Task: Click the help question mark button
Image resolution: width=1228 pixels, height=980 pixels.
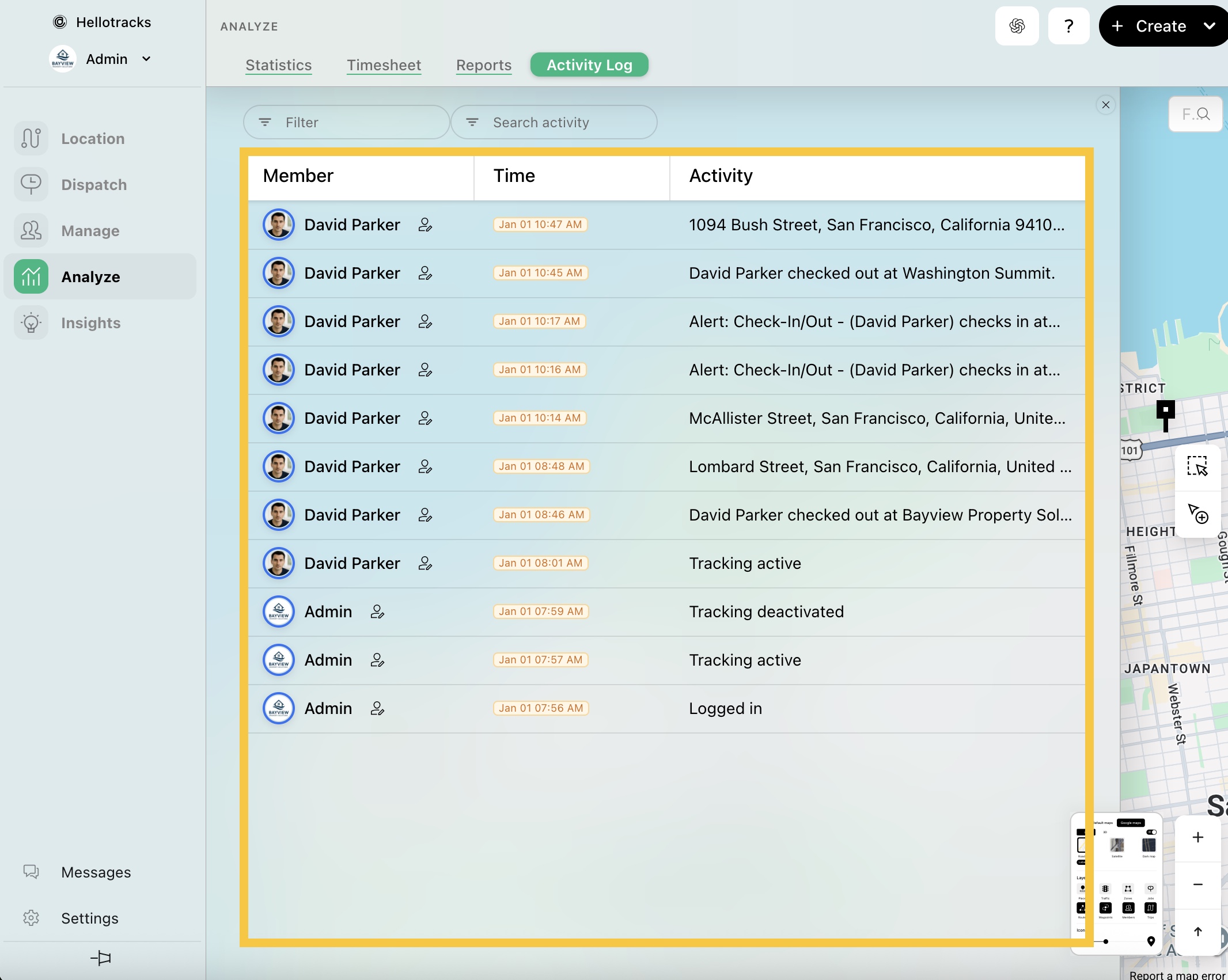Action: (x=1068, y=26)
